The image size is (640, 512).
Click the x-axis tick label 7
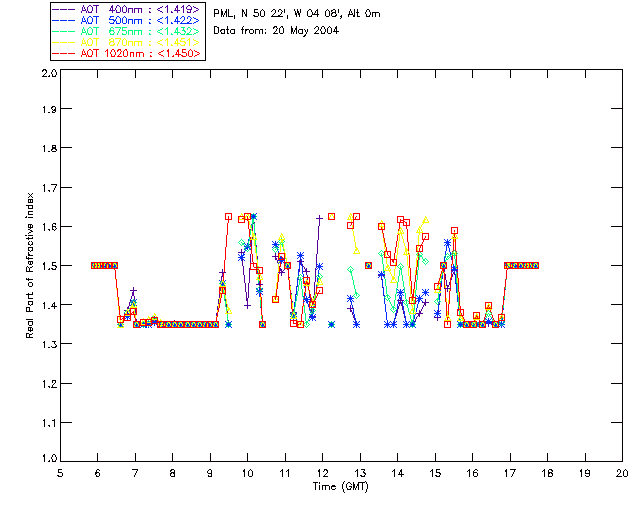coord(135,473)
